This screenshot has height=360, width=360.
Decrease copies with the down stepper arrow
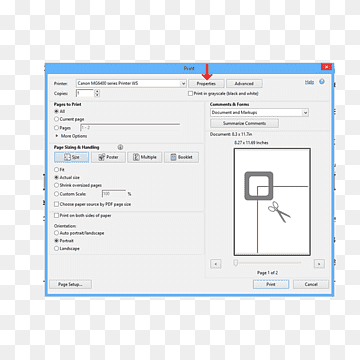pos(97,95)
